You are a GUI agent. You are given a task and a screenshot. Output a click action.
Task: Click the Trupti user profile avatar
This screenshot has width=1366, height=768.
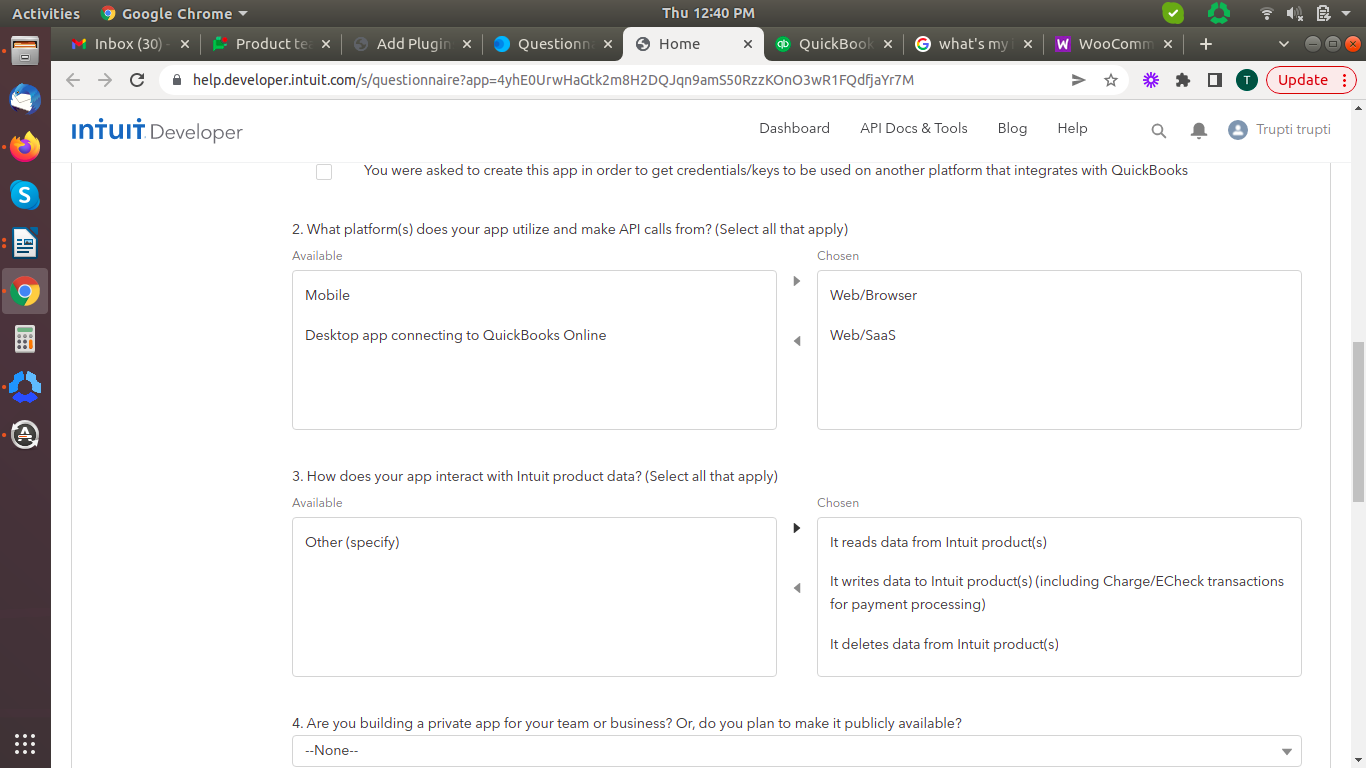point(1238,130)
